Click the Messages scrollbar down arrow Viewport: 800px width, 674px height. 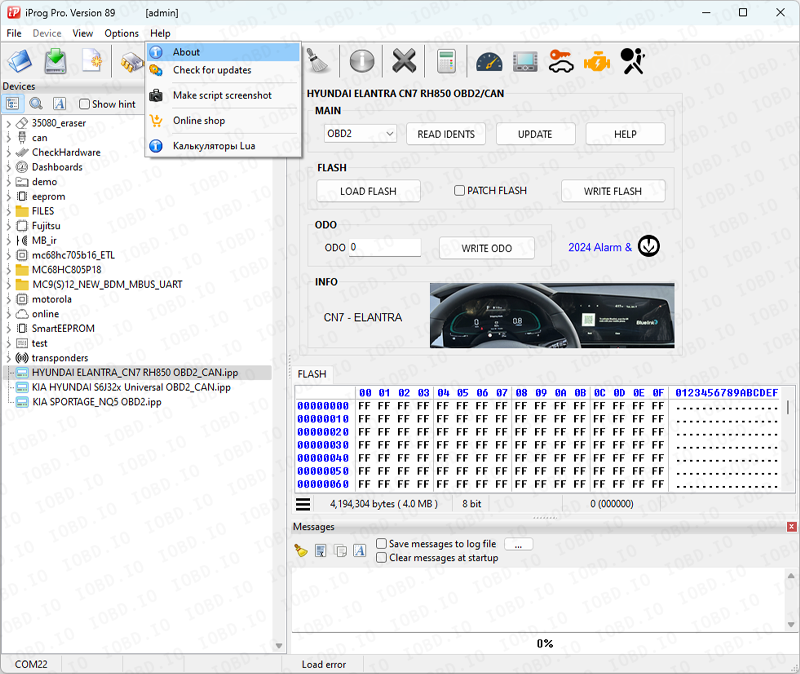(791, 624)
